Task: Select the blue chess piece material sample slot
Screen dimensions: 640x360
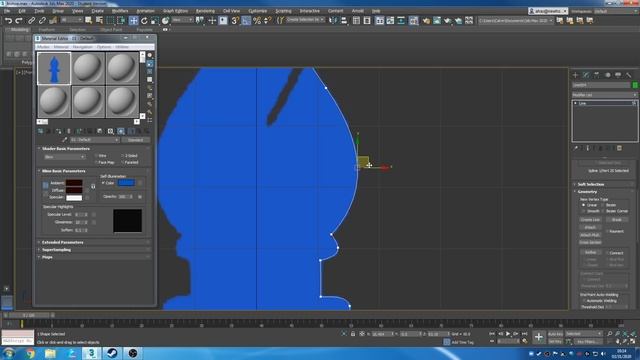Action: coord(54,69)
